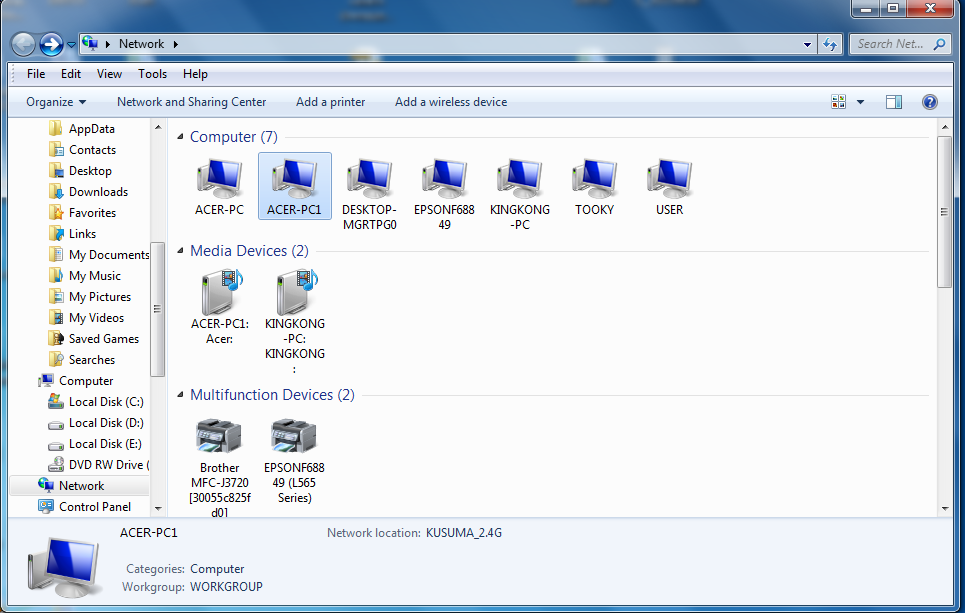Click the change view icon

838,102
